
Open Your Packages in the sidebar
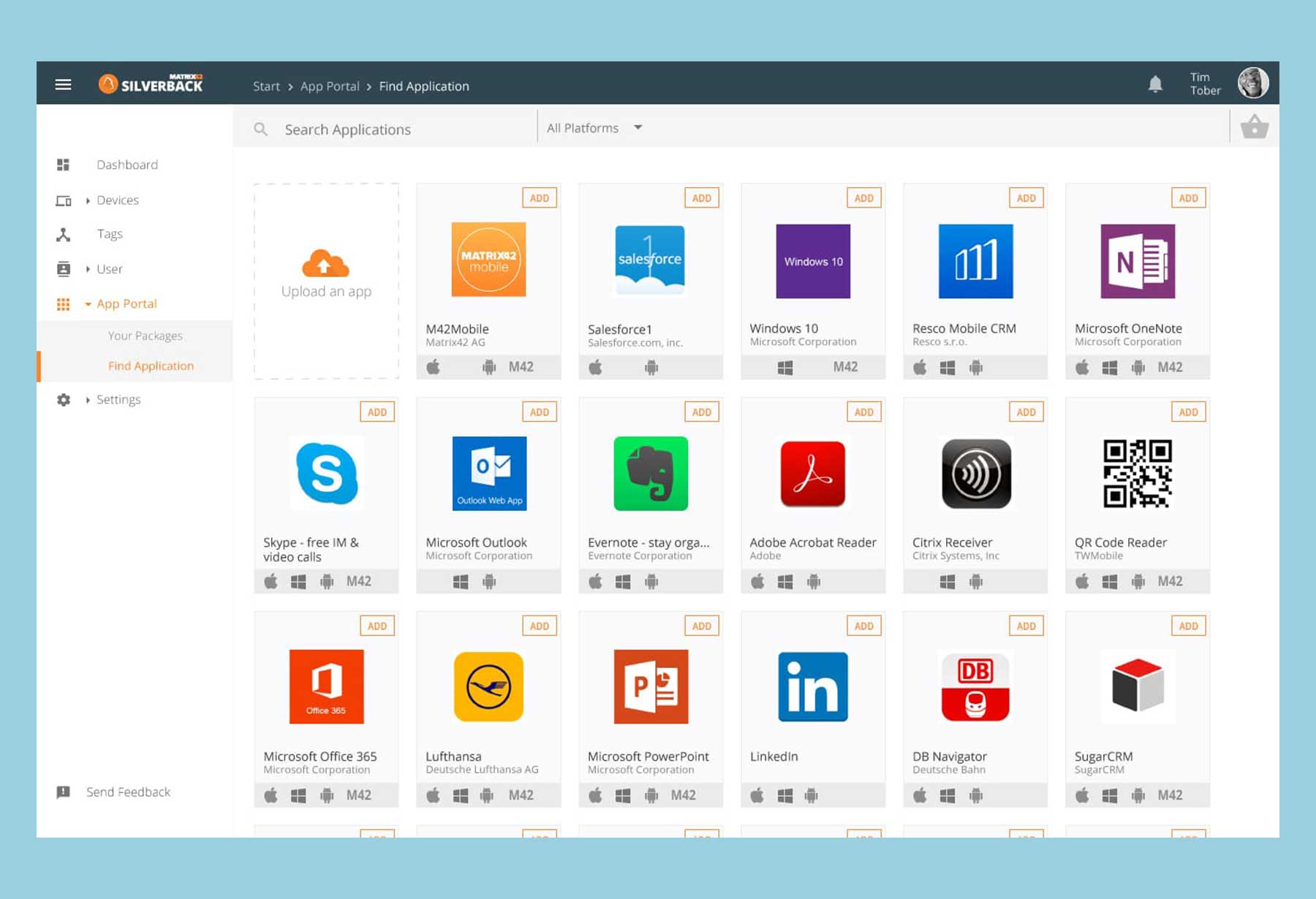pos(145,336)
